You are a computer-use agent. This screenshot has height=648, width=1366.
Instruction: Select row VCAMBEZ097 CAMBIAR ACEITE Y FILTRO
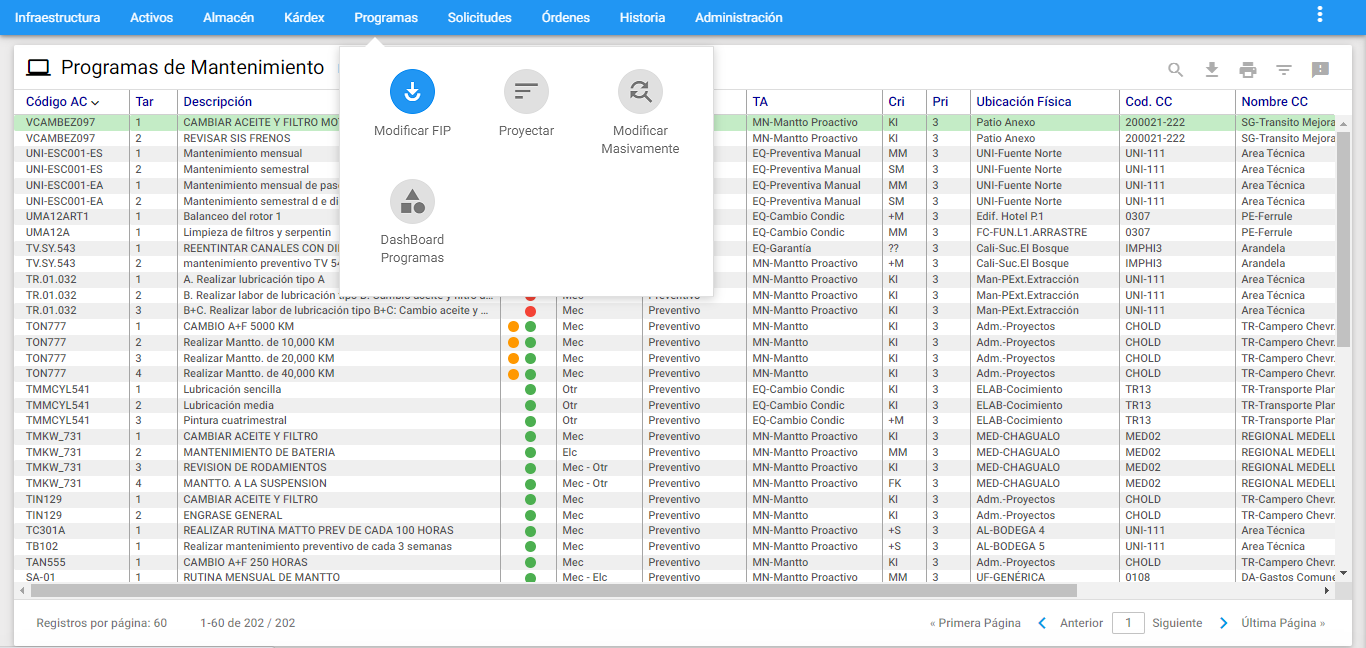click(676, 122)
